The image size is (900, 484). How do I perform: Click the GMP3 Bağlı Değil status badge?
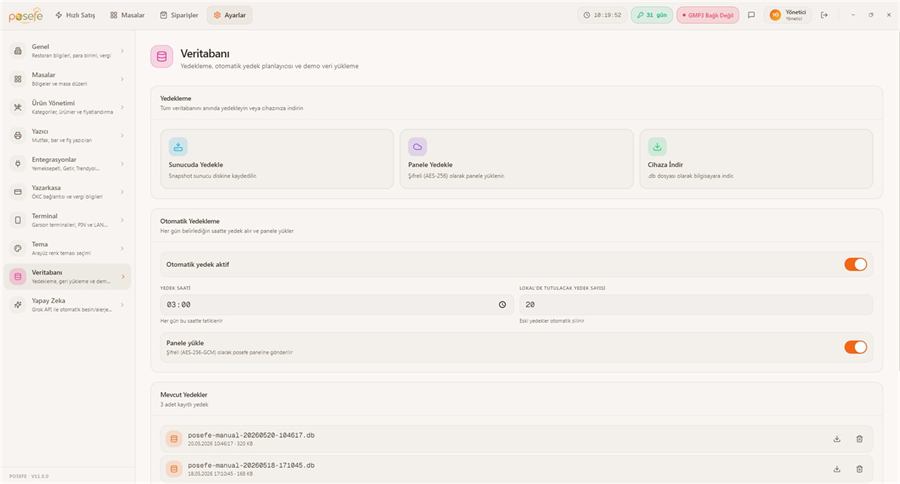[708, 15]
